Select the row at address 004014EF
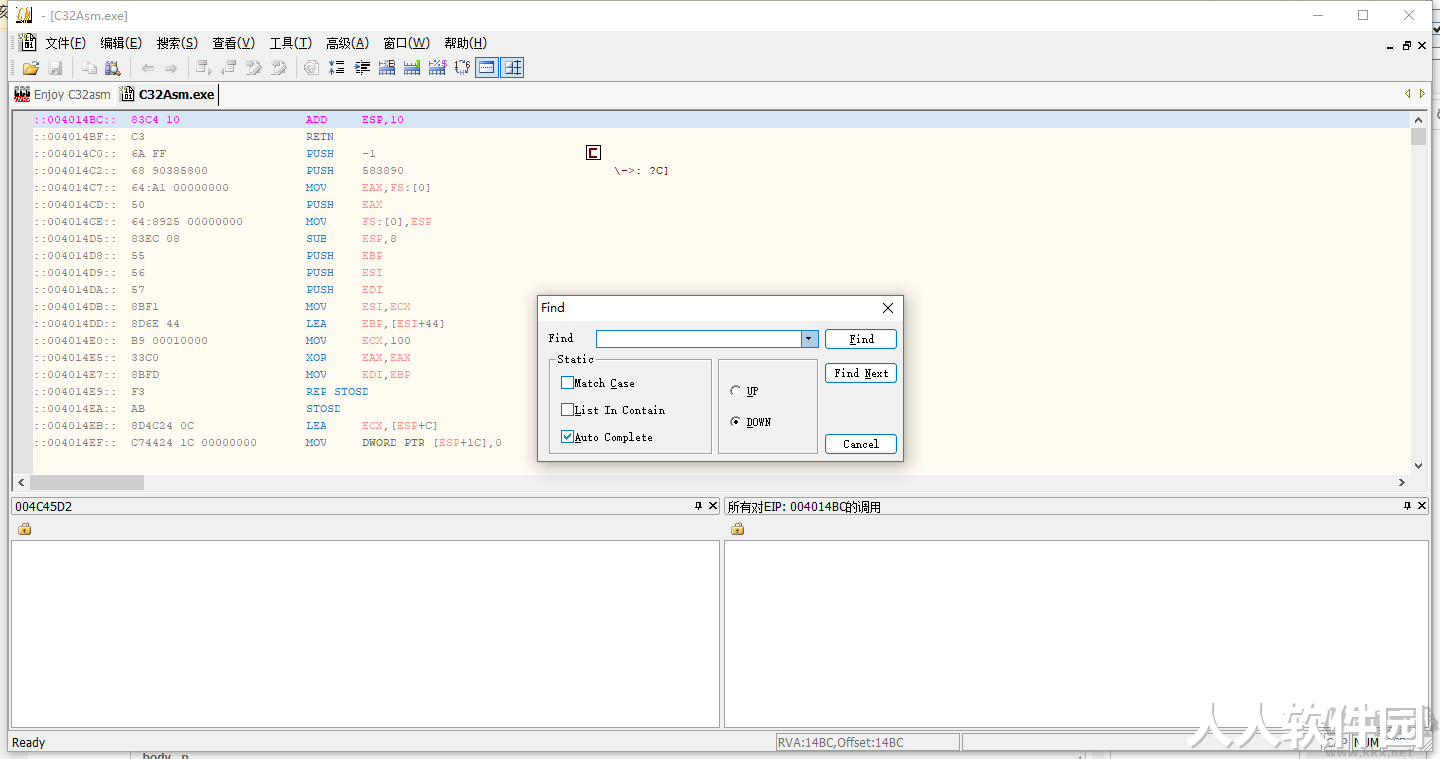1440x759 pixels. pos(721,442)
